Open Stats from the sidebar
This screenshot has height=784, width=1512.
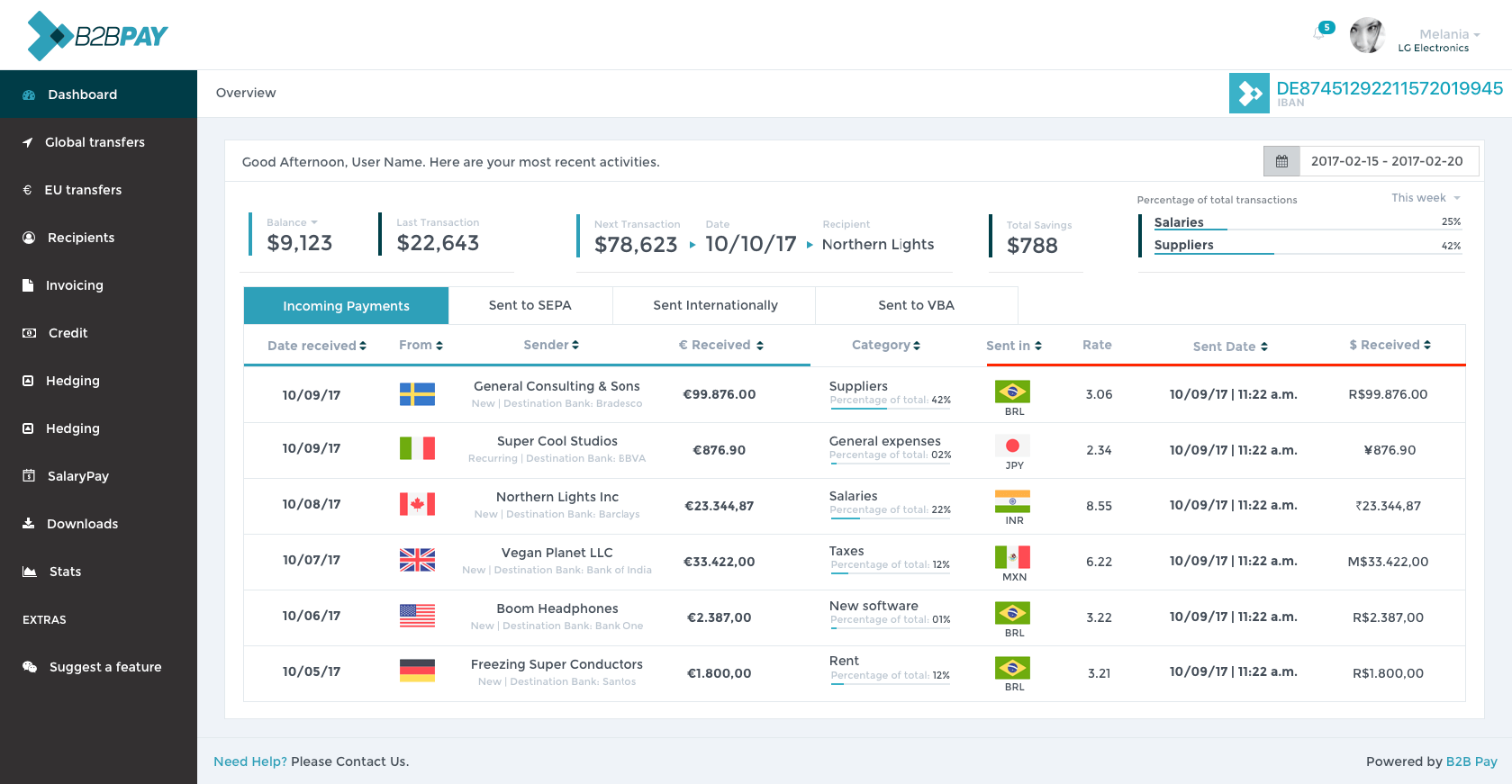[x=65, y=572]
